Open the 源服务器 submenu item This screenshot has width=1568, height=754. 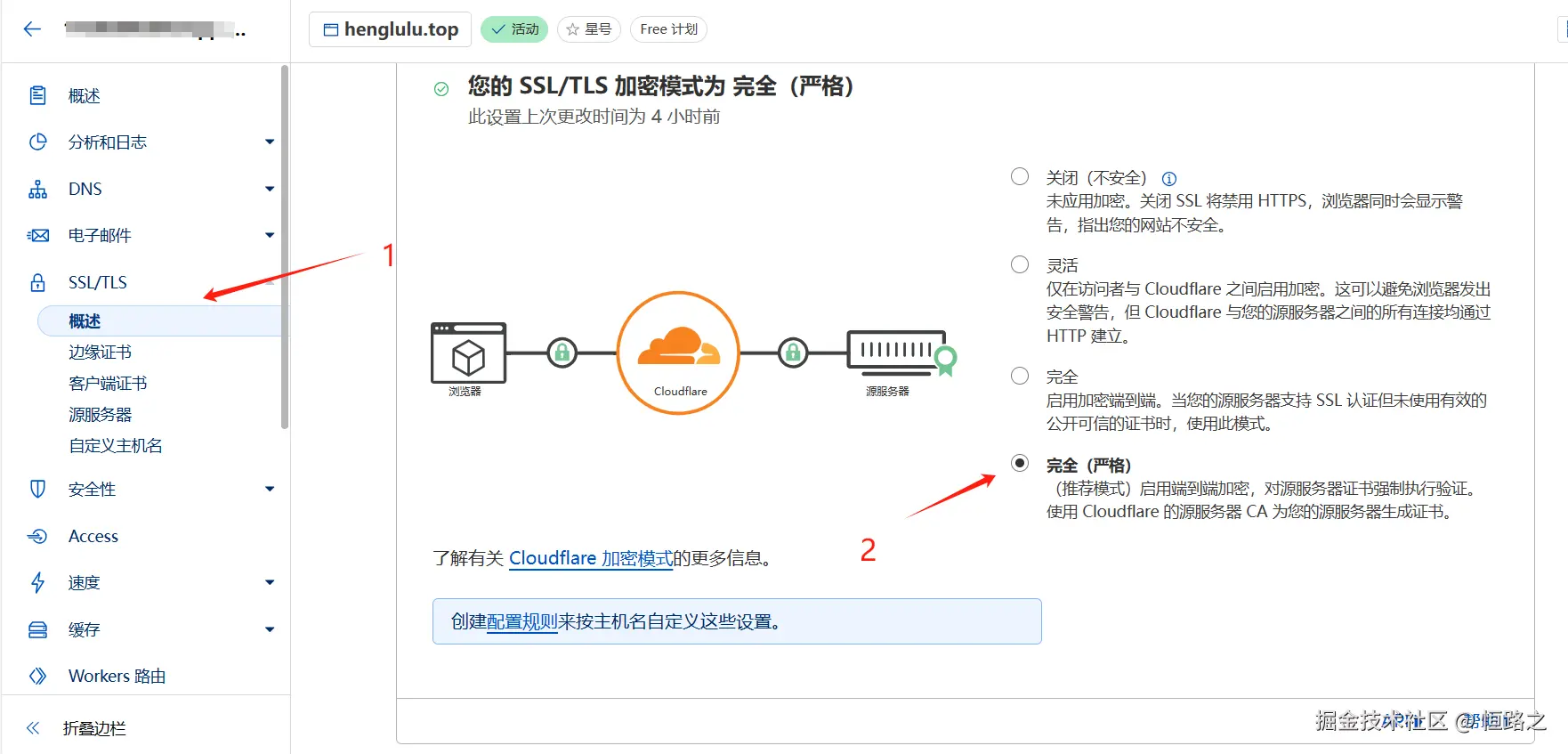tap(100, 414)
